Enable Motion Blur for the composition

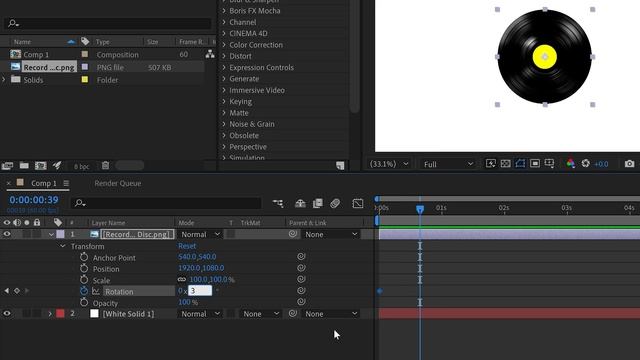click(335, 203)
